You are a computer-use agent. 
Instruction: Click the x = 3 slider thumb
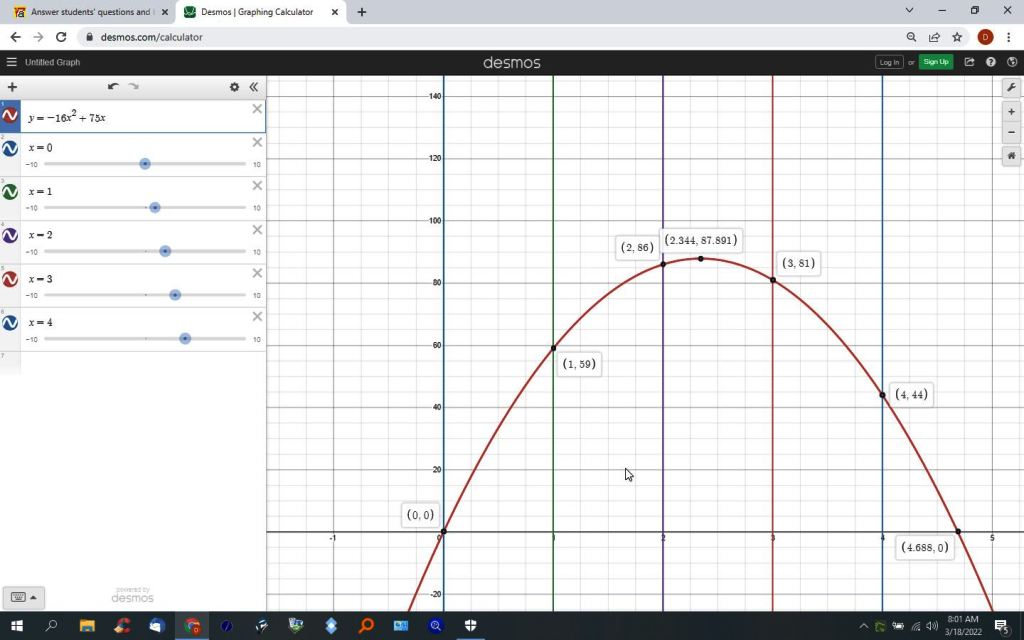pyautogui.click(x=175, y=295)
